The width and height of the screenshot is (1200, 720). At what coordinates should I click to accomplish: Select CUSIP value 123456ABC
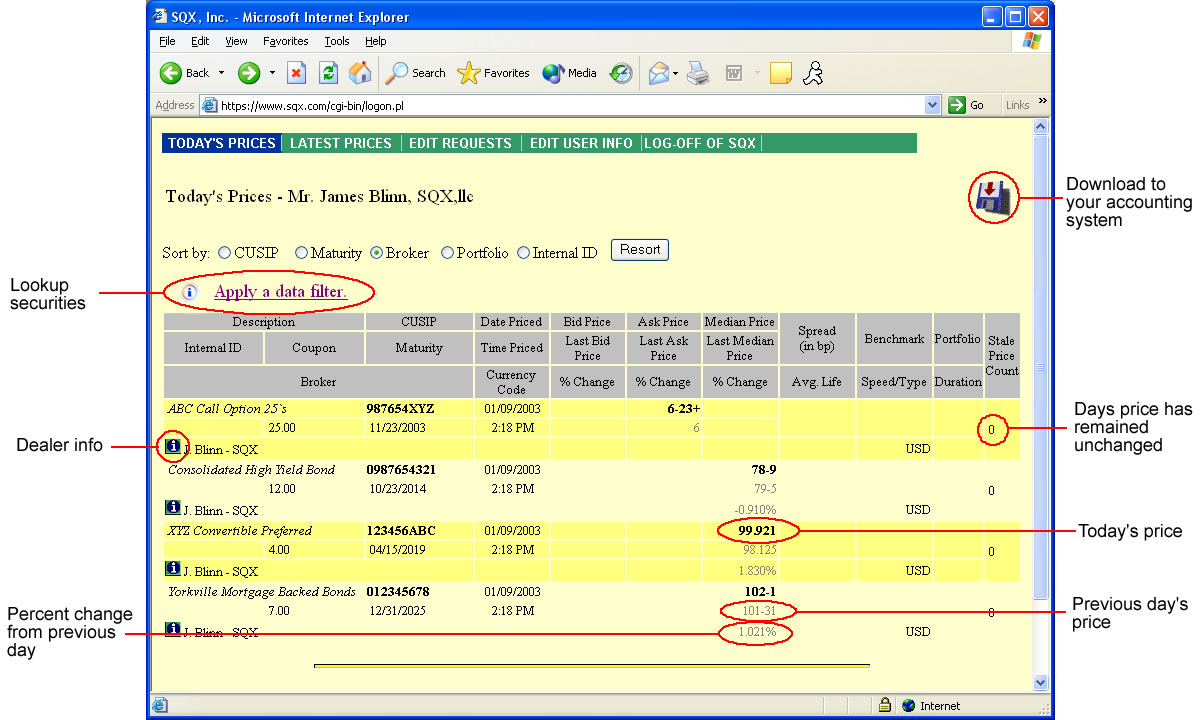point(402,531)
